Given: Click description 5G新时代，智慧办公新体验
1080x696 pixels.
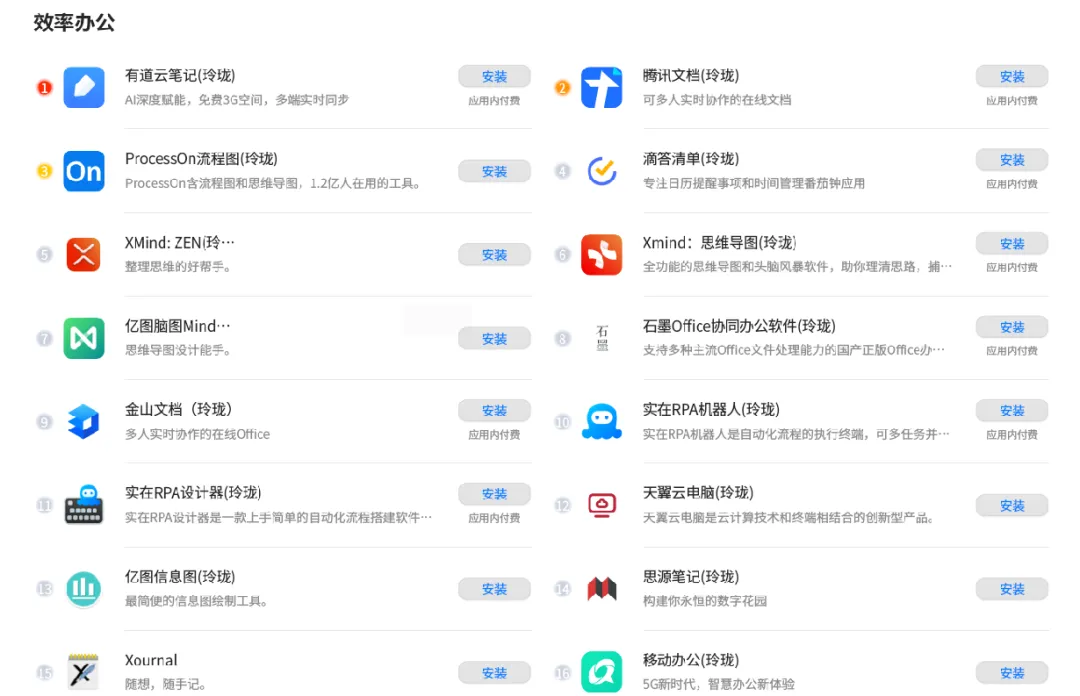Looking at the screenshot, I should (718, 684).
